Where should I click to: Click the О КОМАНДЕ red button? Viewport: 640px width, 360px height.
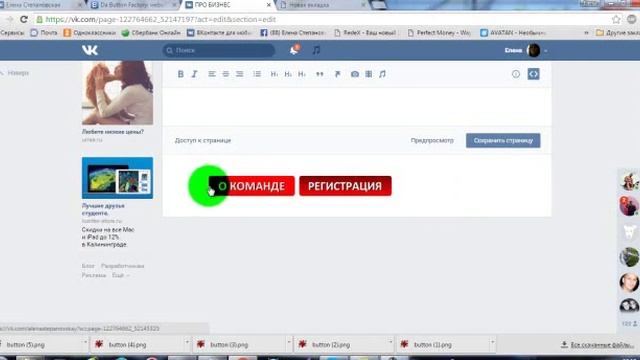pyautogui.click(x=251, y=186)
